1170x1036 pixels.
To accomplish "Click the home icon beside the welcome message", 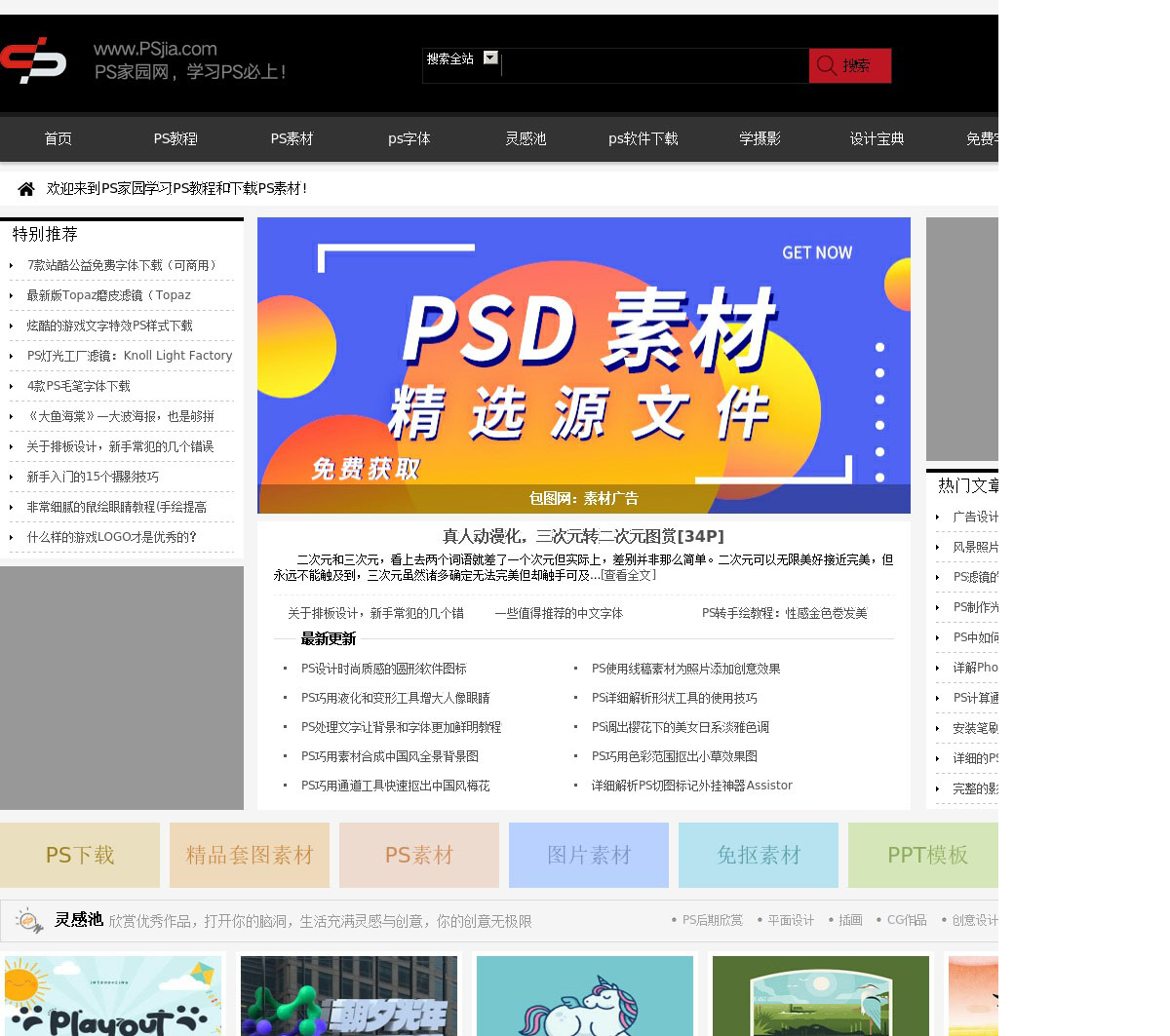I will (x=26, y=189).
